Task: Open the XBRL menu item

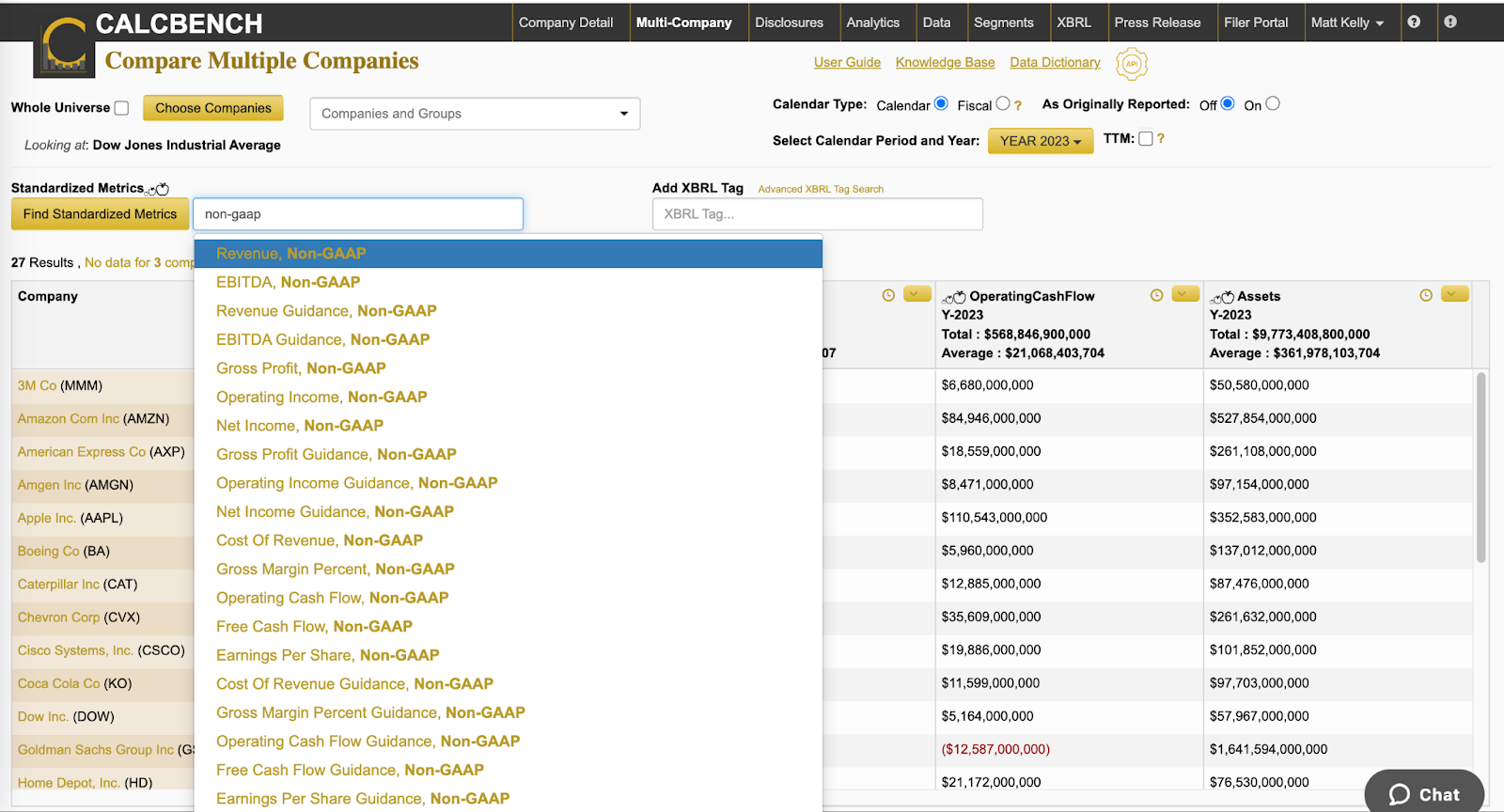Action: (1073, 23)
